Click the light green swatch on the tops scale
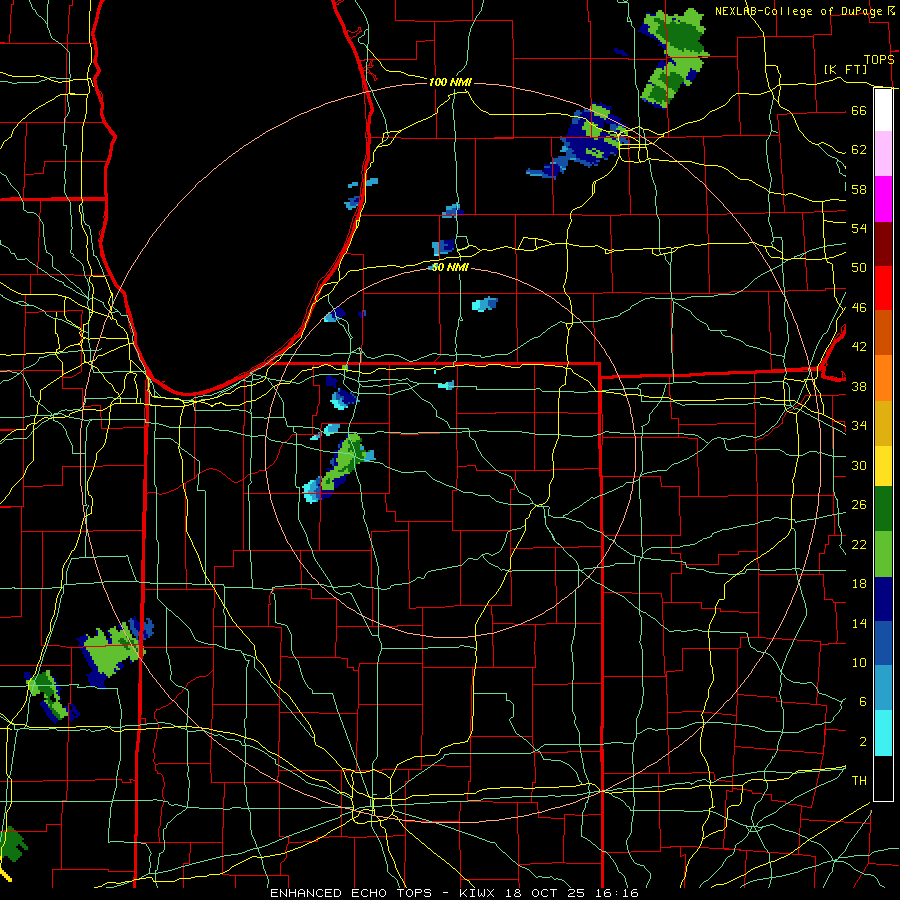 [883, 554]
